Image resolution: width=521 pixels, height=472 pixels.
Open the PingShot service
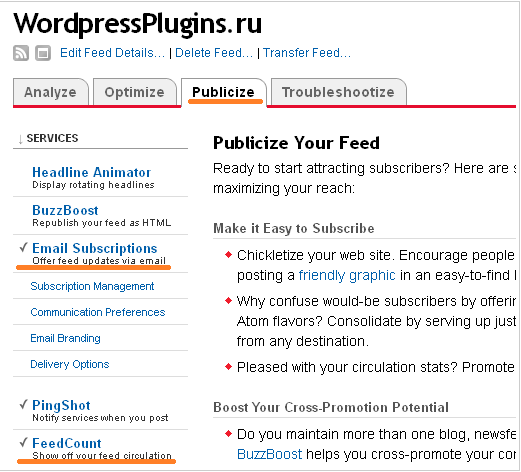click(x=61, y=405)
